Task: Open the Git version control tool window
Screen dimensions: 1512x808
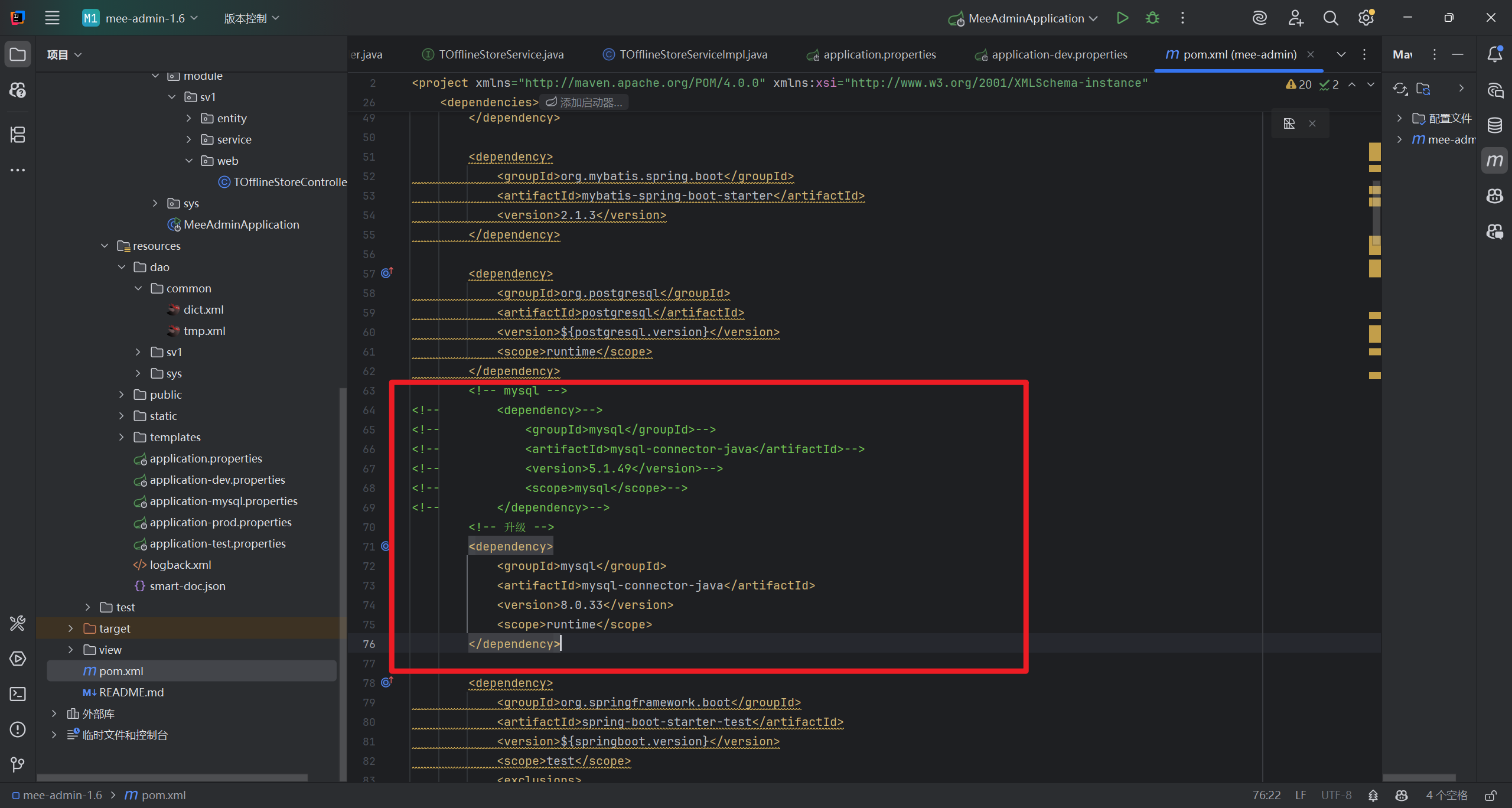Action: (18, 765)
